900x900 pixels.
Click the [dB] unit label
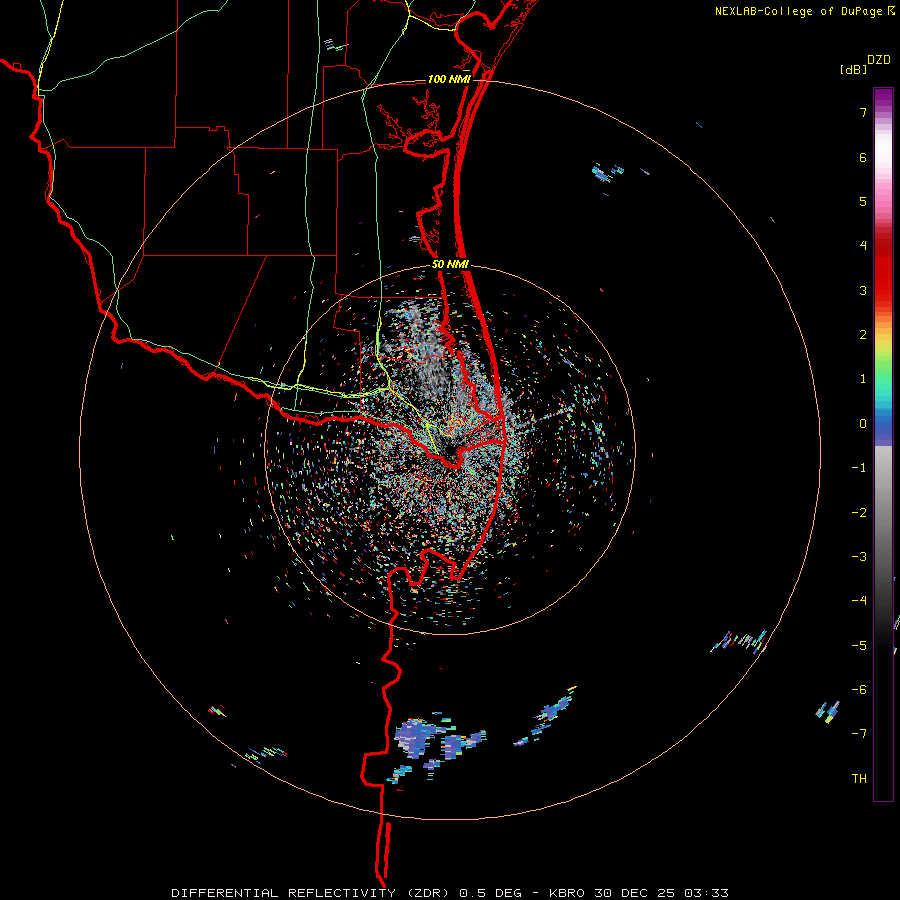click(854, 69)
